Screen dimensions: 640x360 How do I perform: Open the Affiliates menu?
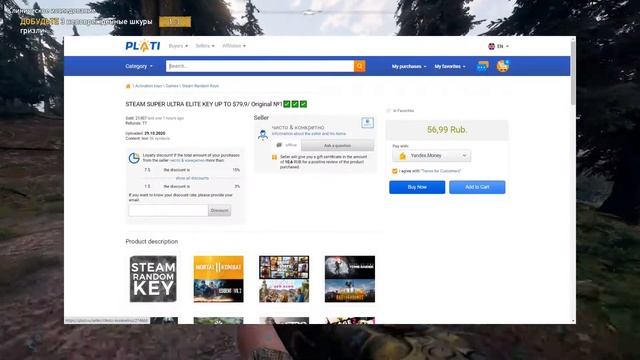click(x=234, y=46)
